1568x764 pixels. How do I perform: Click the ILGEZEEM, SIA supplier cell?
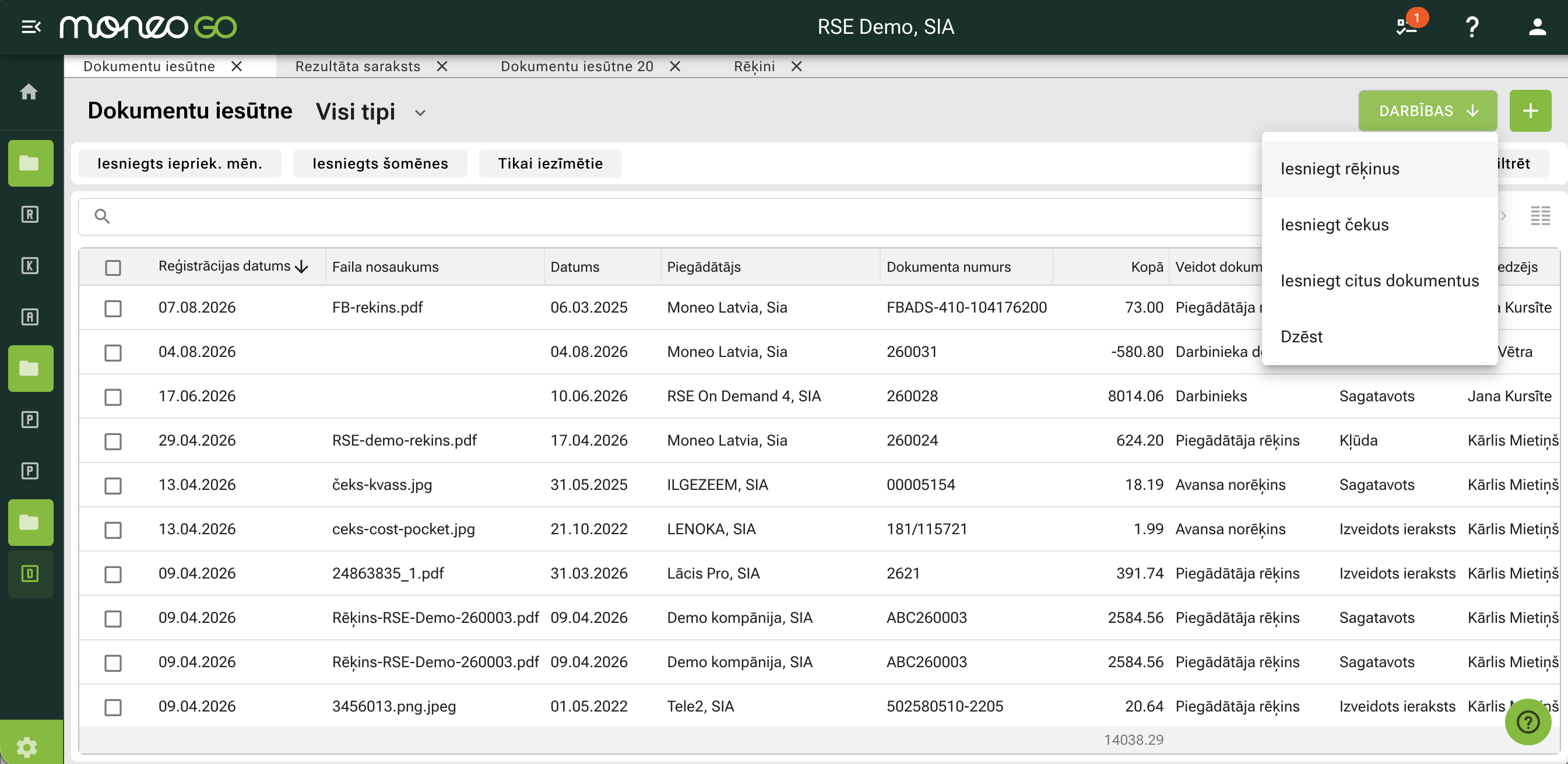click(717, 485)
